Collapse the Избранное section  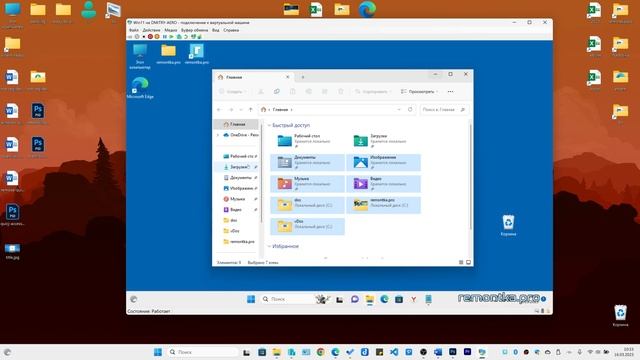pos(269,247)
